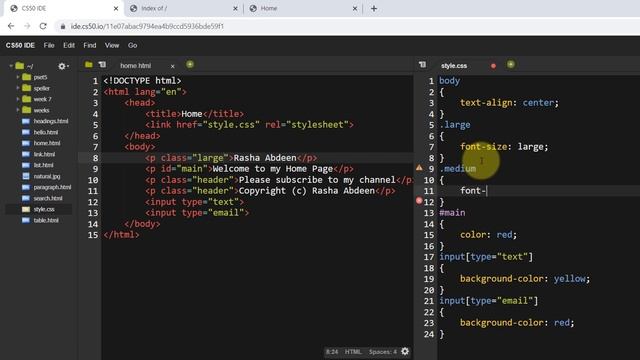Open search.html in file tree

(x=48, y=198)
